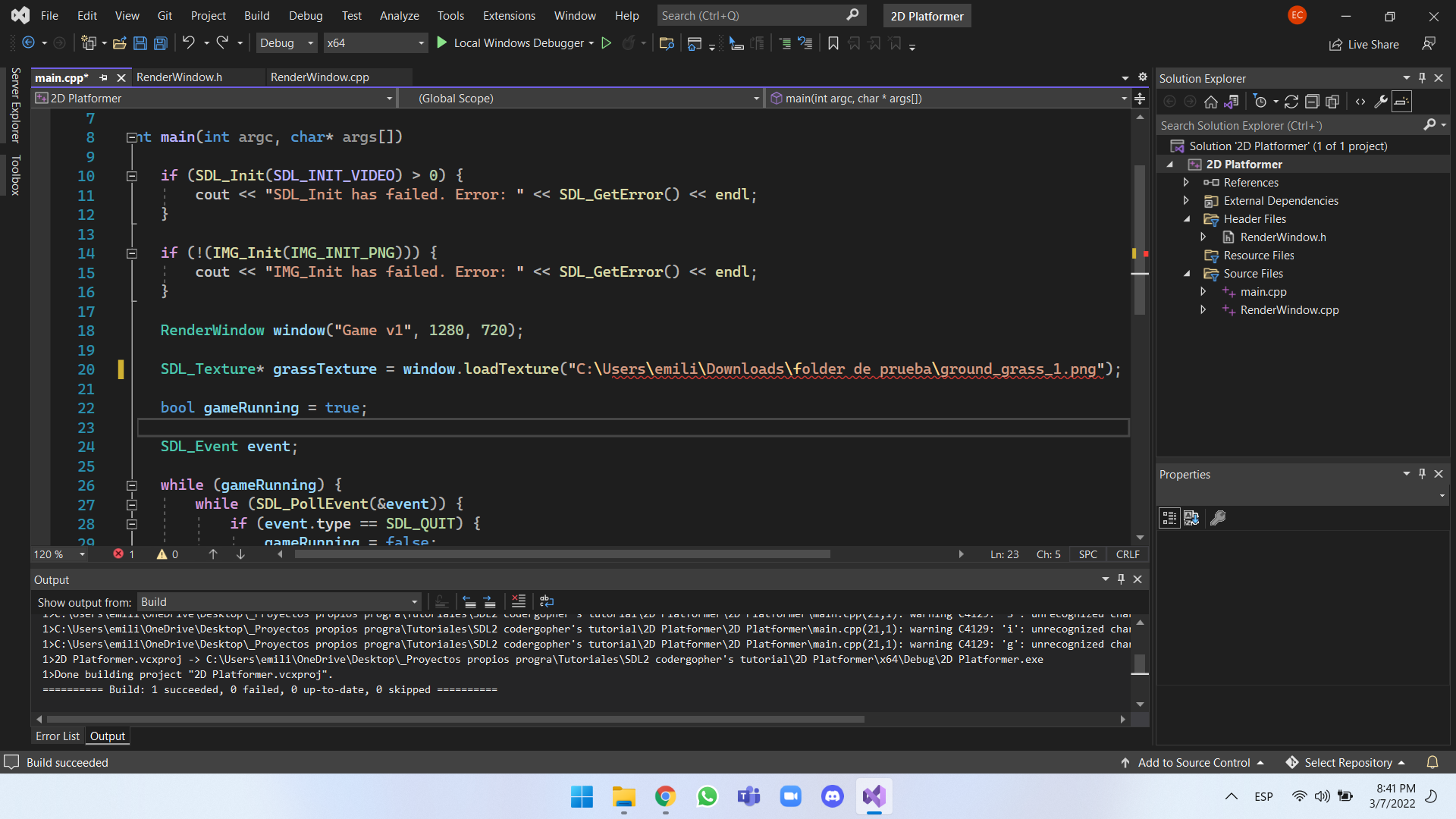
Task: Toggle word wrap in the Output window
Action: [x=547, y=601]
